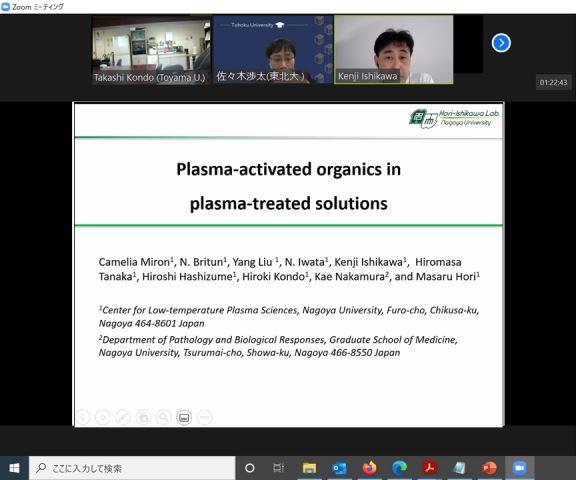Select the Tohoku University participant video

point(273,50)
